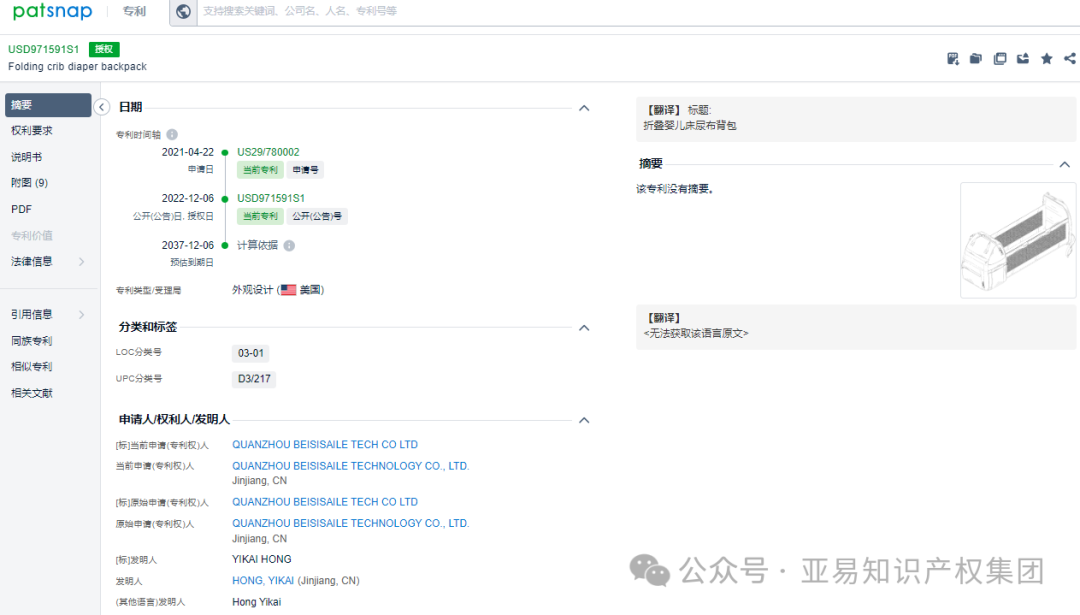
Task: Click the 当前专利 tag under USD971591S1
Action: [x=260, y=216]
